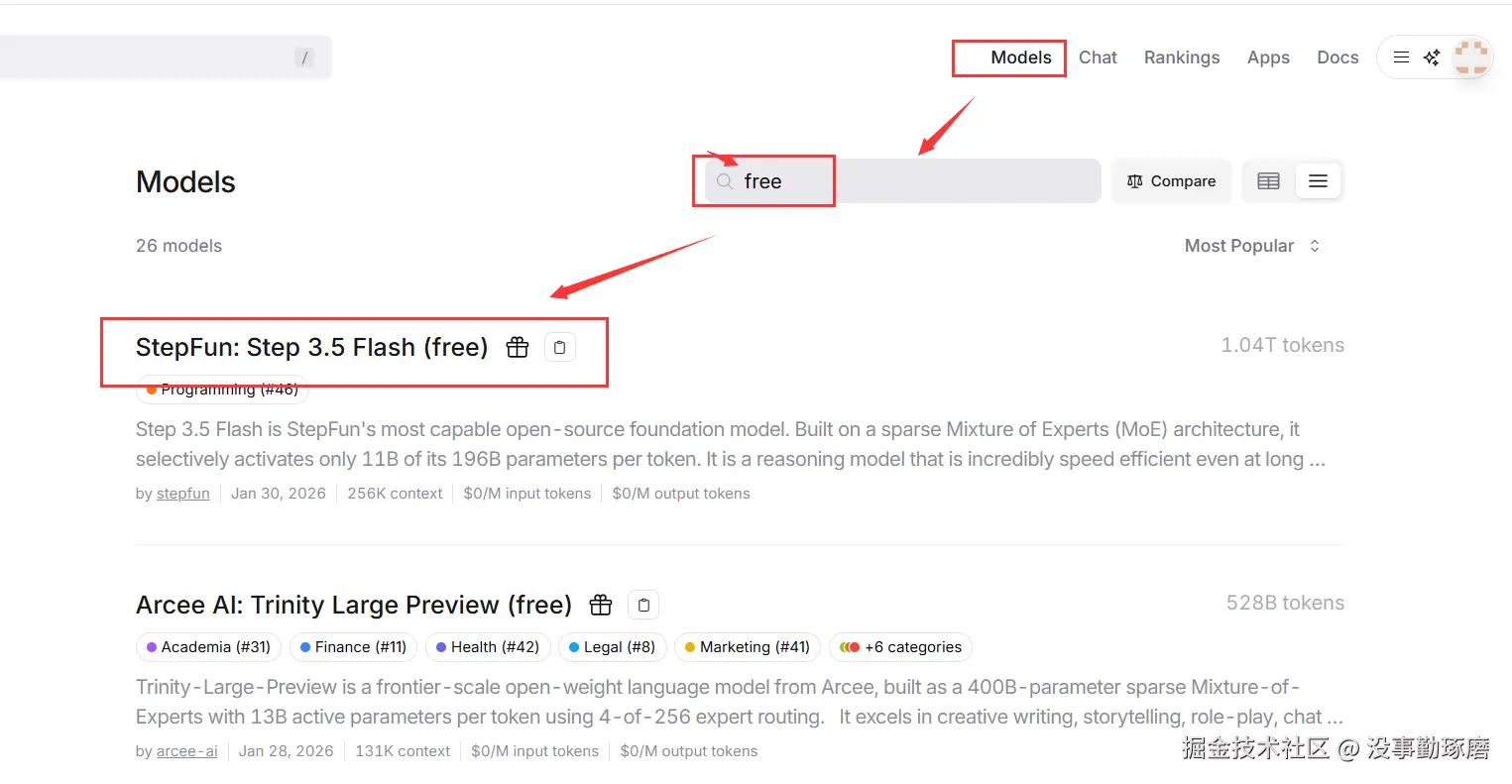Open StepFun: Step 3.5 Flash (free) model

tap(311, 347)
